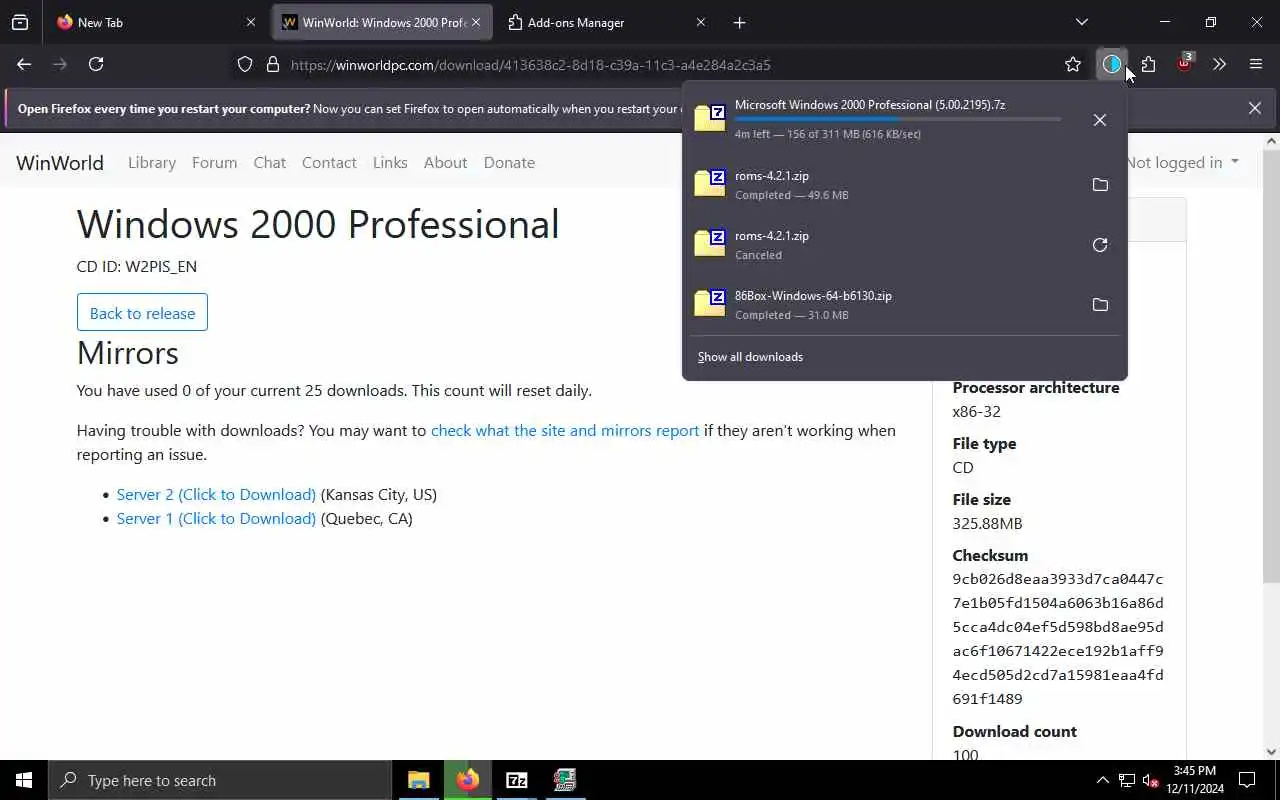The width and height of the screenshot is (1280, 800).
Task: Open the Contact nav item
Action: pos(329,162)
